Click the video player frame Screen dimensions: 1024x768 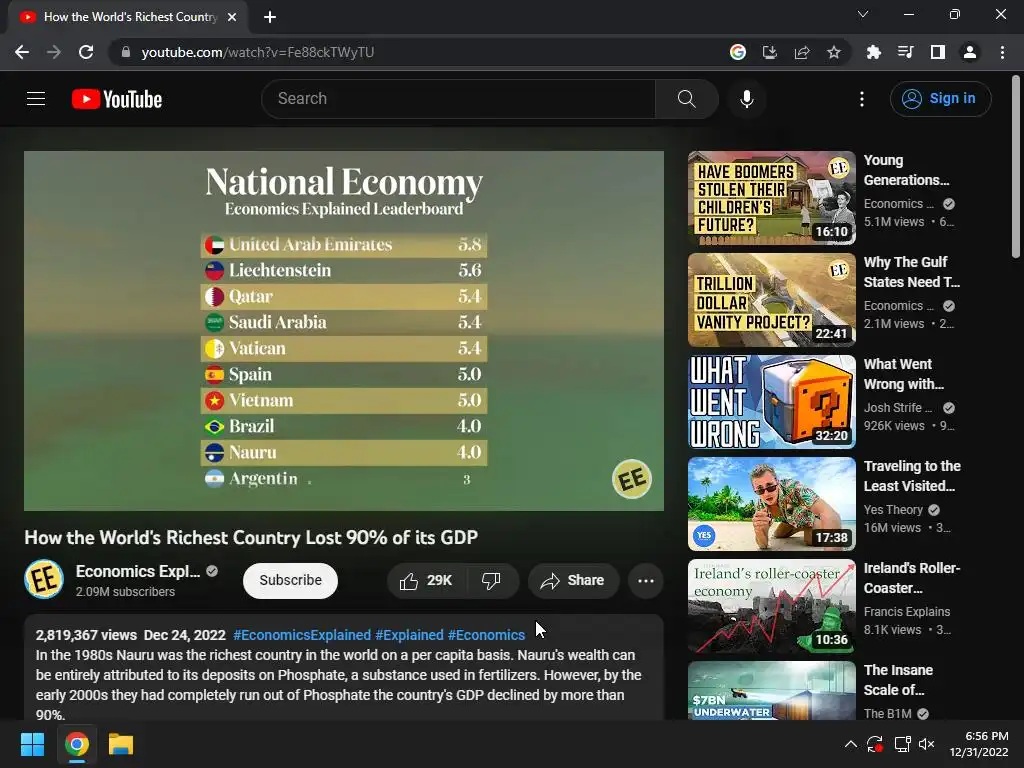(344, 331)
